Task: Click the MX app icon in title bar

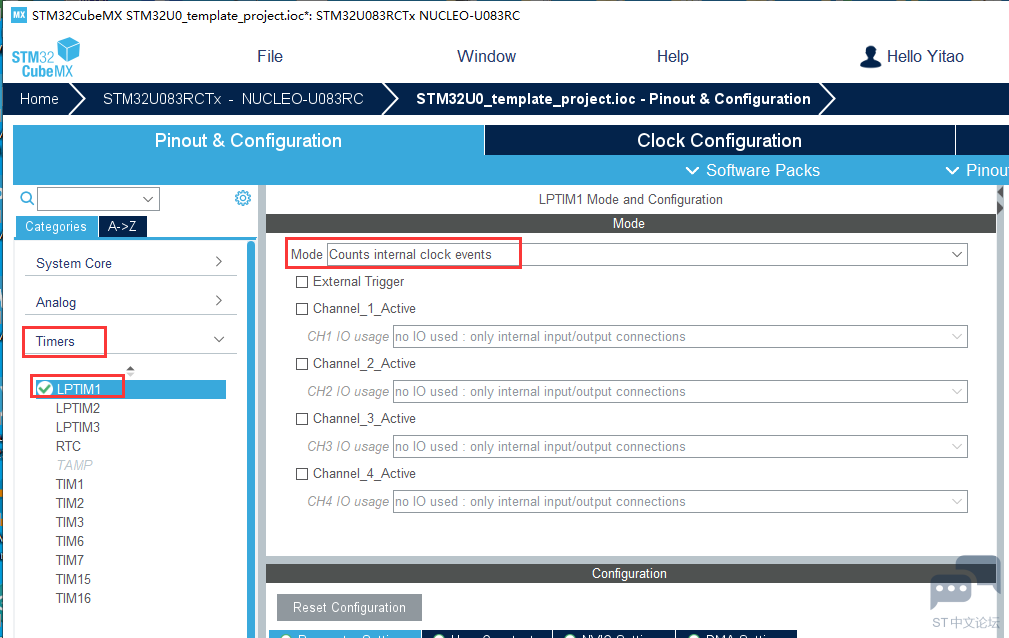Action: coord(19,15)
